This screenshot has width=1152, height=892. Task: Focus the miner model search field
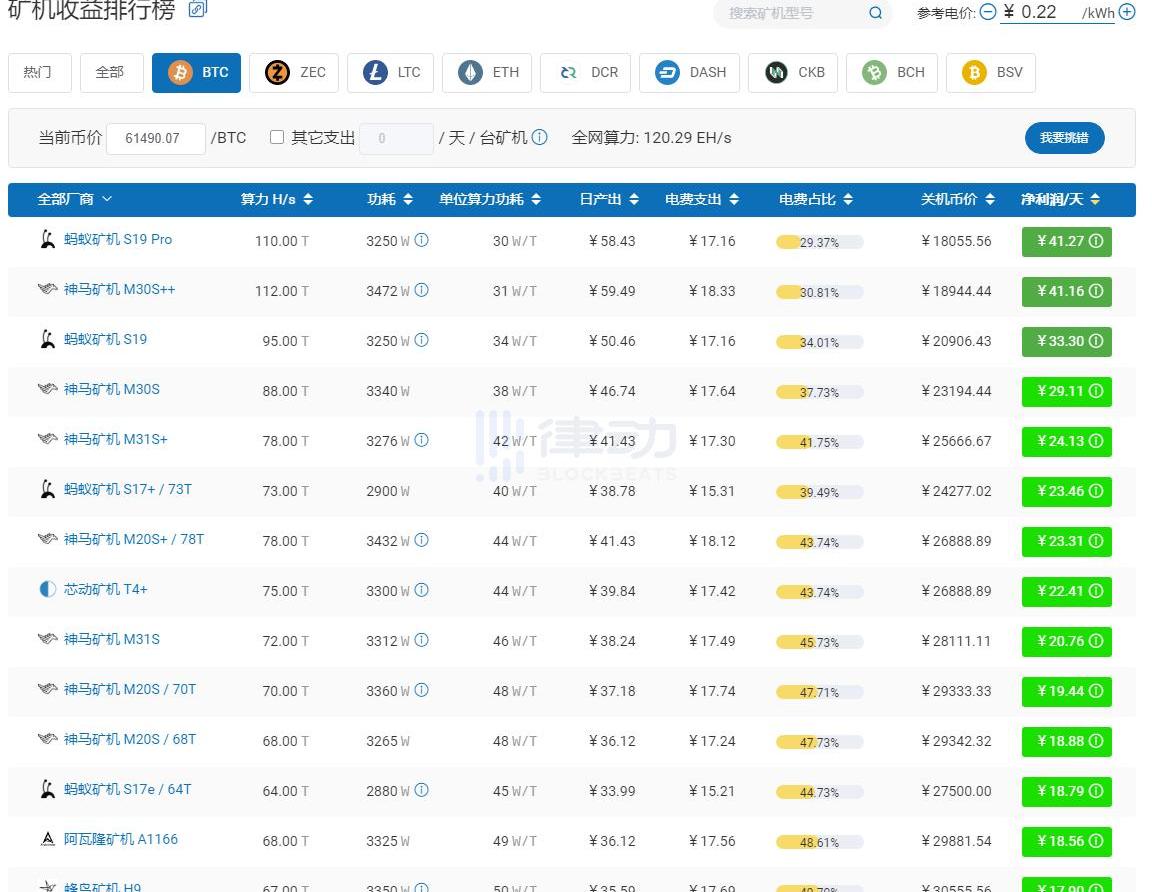(x=794, y=13)
